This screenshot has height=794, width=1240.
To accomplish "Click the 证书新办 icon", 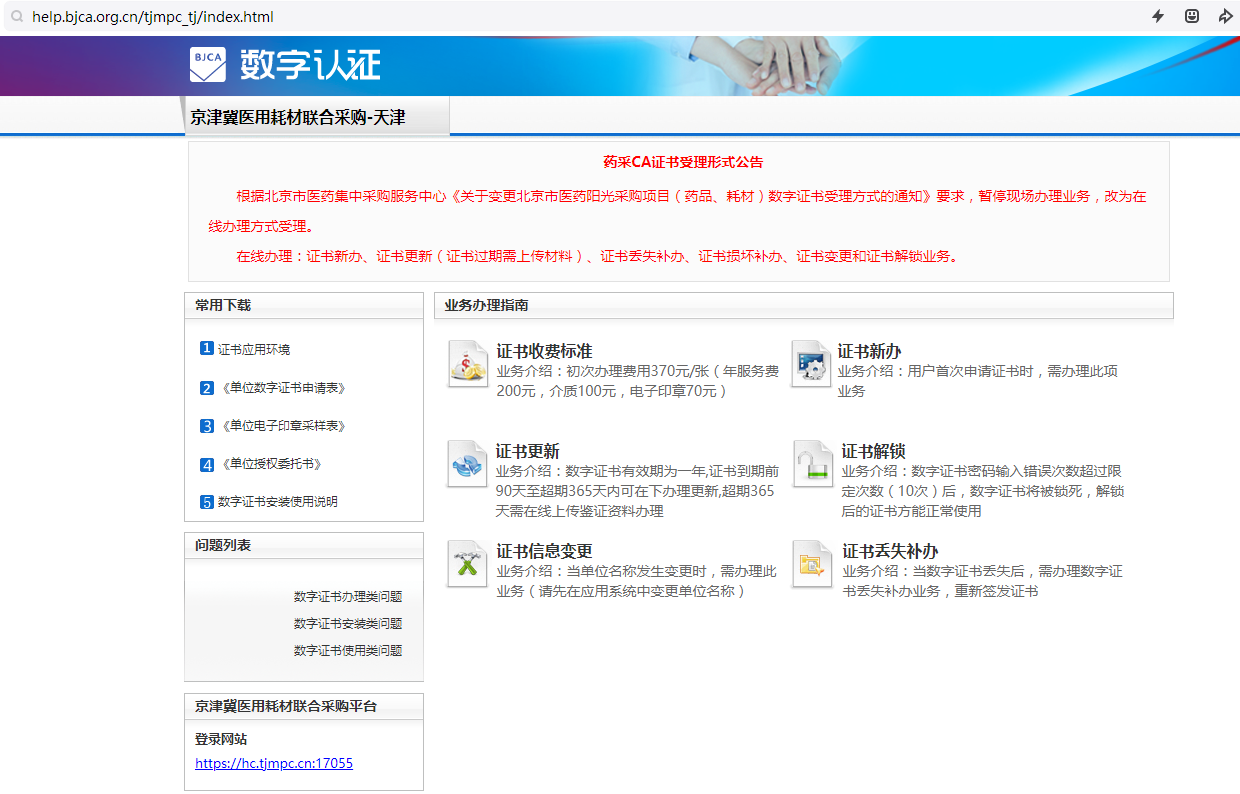I will coord(810,364).
